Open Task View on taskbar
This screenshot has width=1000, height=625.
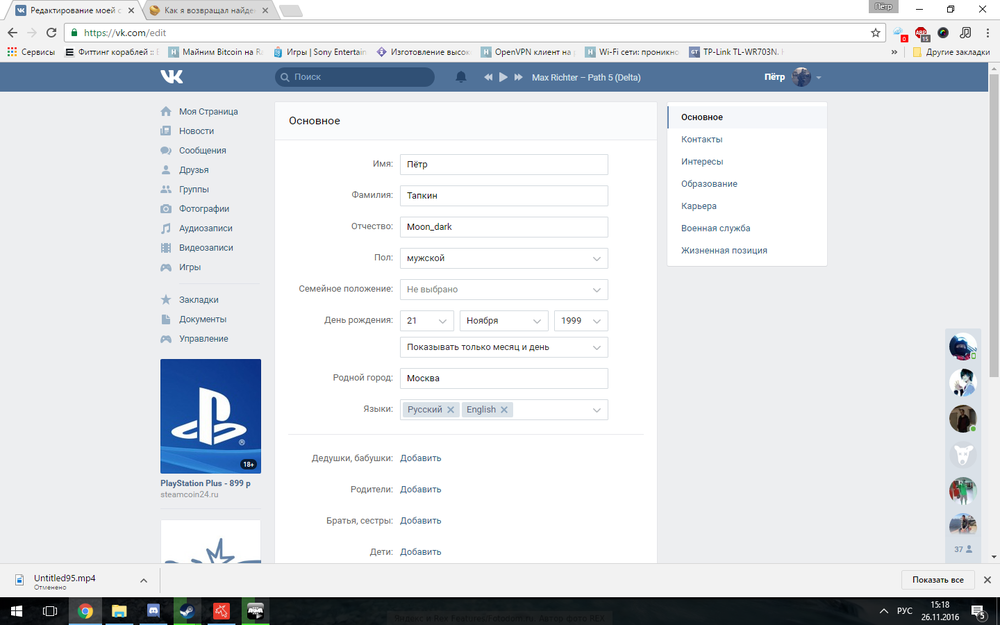(50, 611)
